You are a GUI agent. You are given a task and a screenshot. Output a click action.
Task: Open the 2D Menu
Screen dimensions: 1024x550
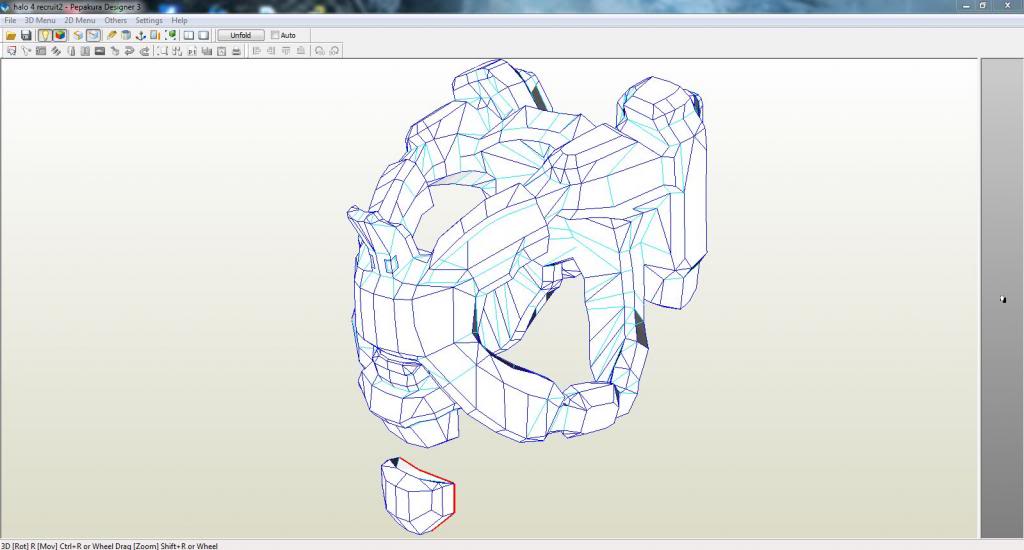click(80, 20)
